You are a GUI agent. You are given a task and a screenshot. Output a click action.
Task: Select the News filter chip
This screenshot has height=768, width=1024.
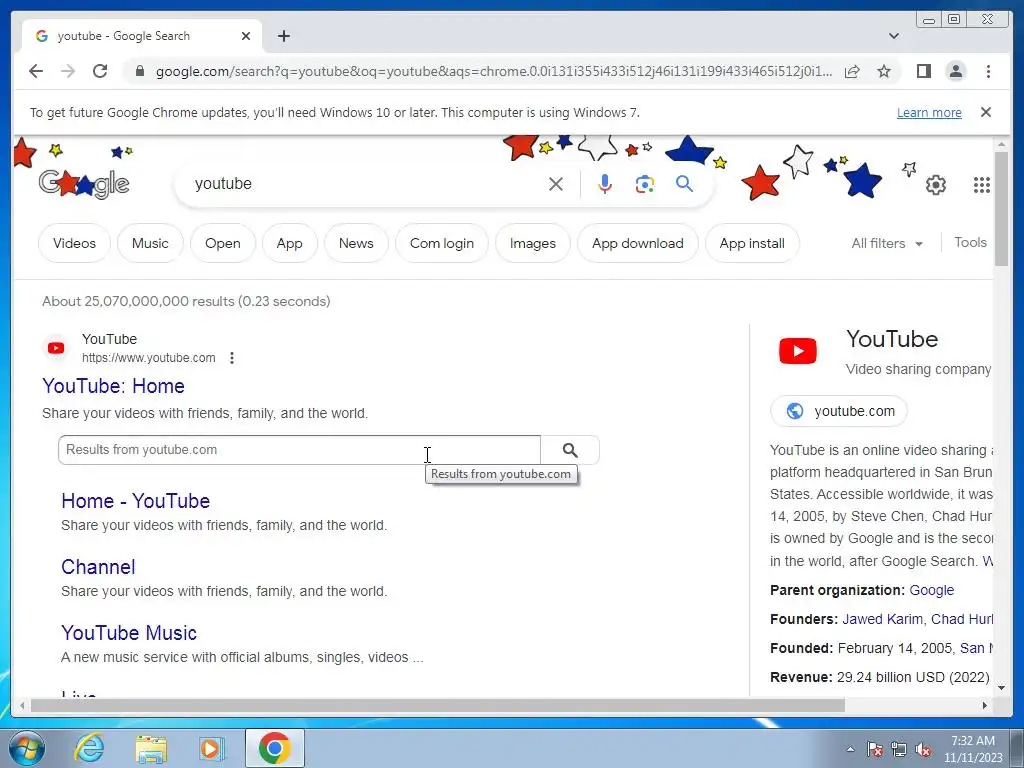click(356, 243)
